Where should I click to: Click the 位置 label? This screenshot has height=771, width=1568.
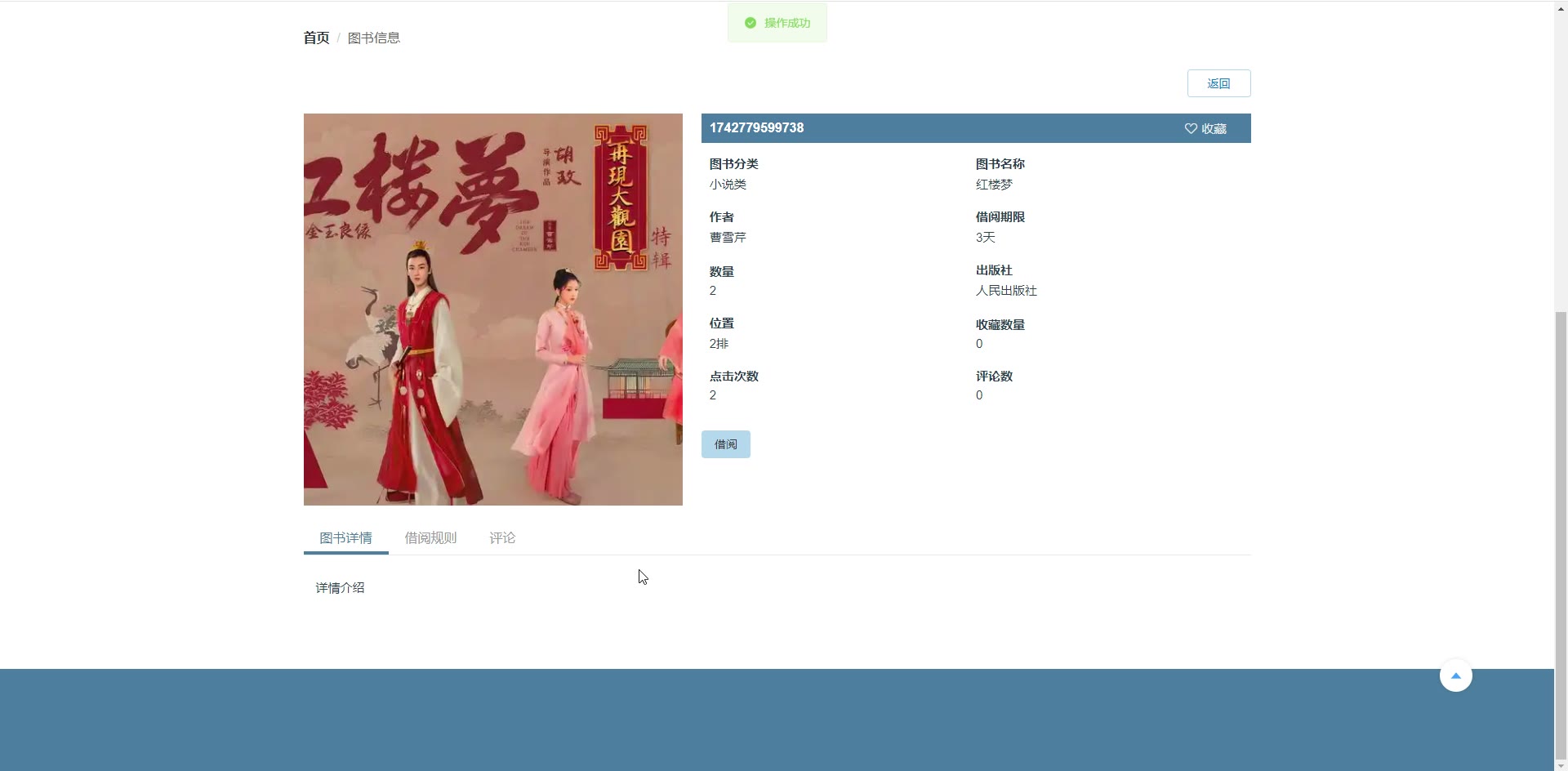(722, 323)
